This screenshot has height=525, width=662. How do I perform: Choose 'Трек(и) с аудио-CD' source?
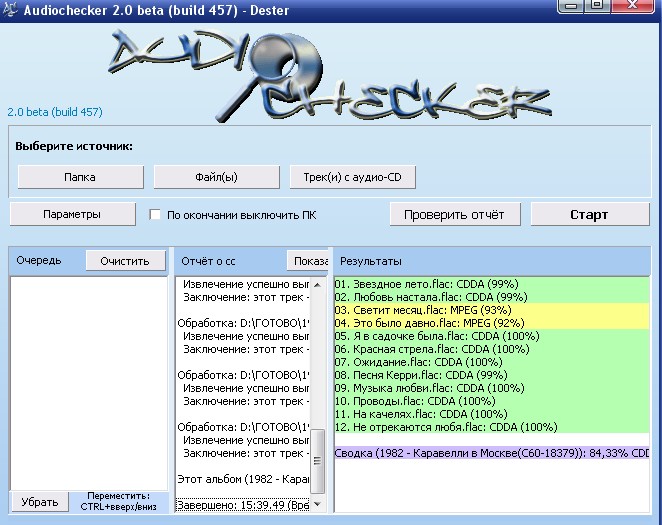(x=352, y=177)
